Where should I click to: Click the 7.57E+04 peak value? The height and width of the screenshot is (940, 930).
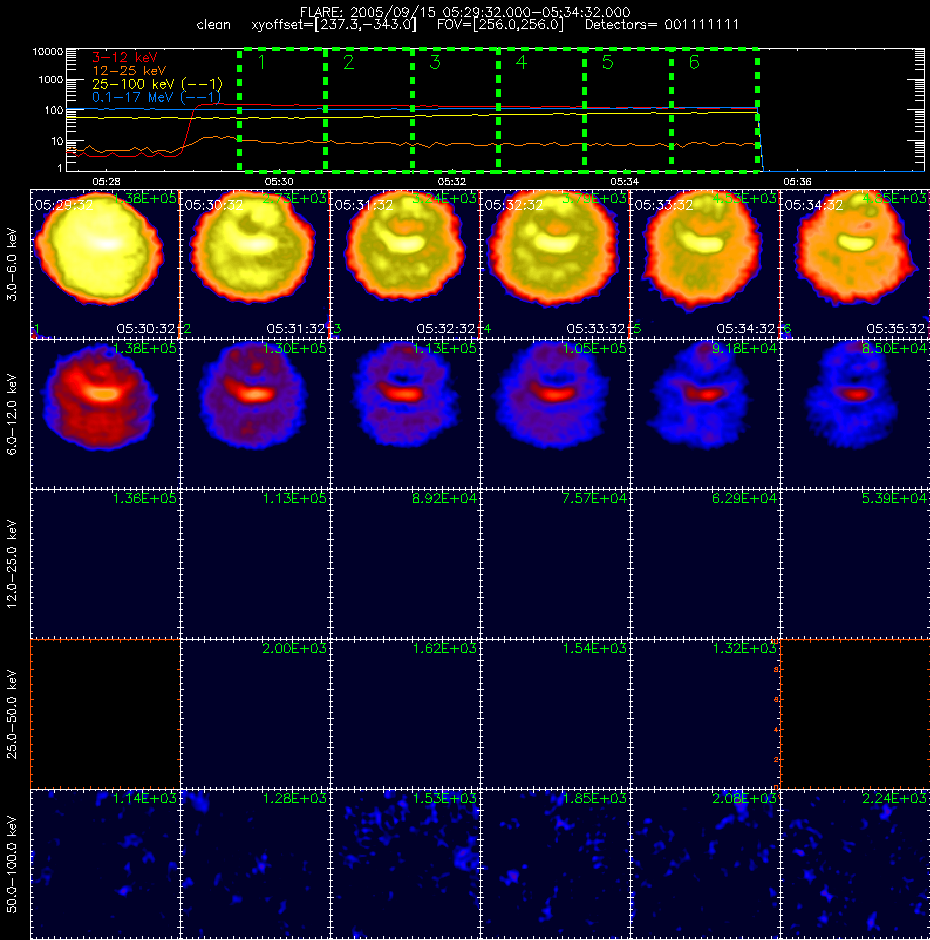[594, 498]
